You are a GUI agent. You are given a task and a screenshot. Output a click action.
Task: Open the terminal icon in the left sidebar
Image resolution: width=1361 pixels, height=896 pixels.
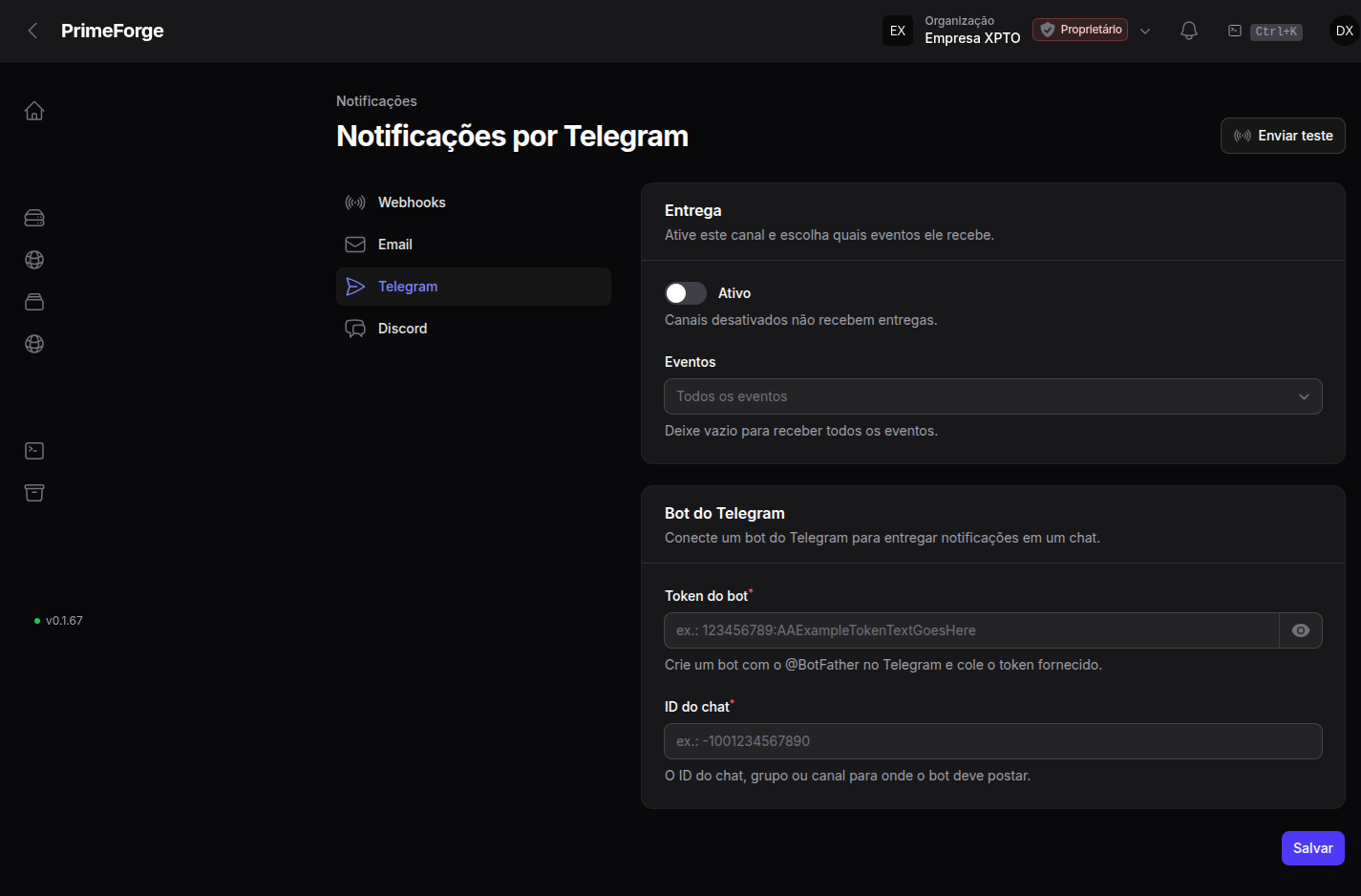coord(34,451)
